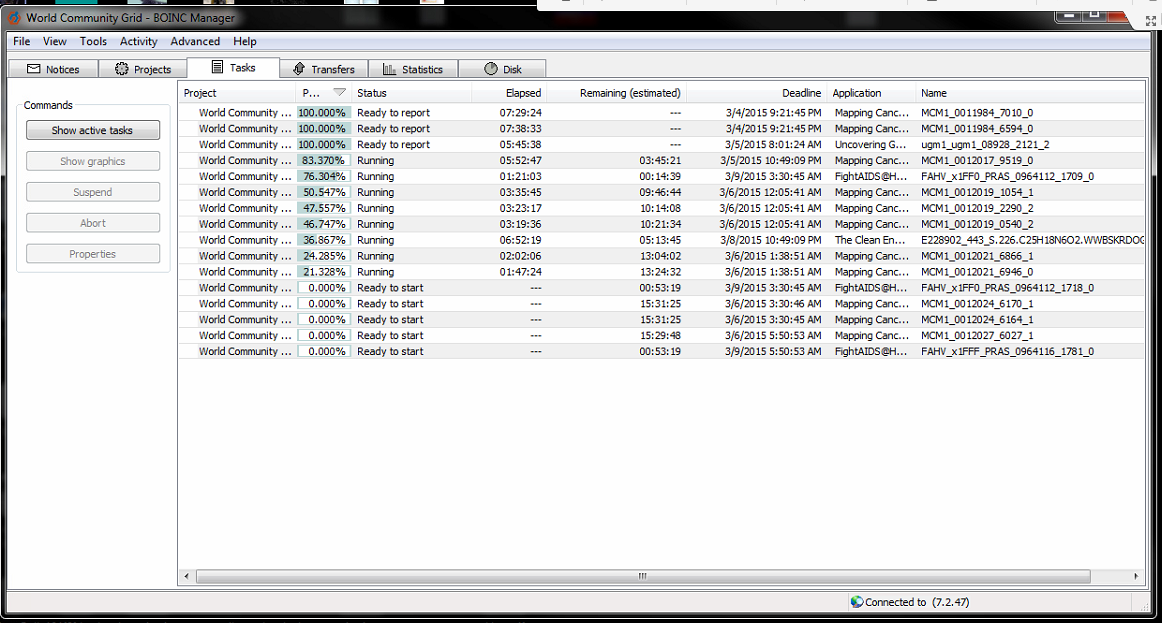Switch to the Notices tab
This screenshot has height=623, width=1162.
[x=53, y=69]
